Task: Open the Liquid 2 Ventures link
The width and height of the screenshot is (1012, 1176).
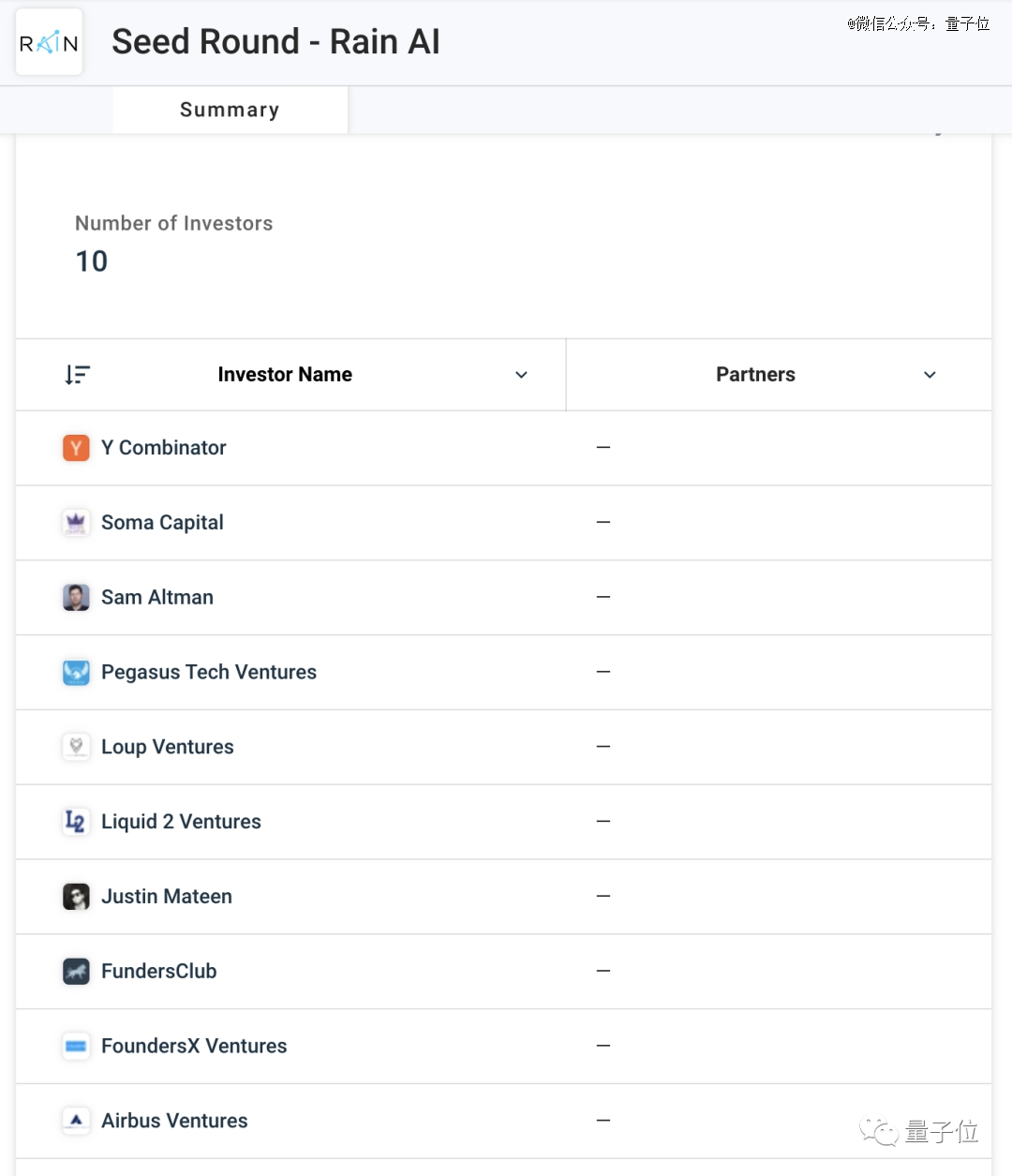Action: pos(181,822)
